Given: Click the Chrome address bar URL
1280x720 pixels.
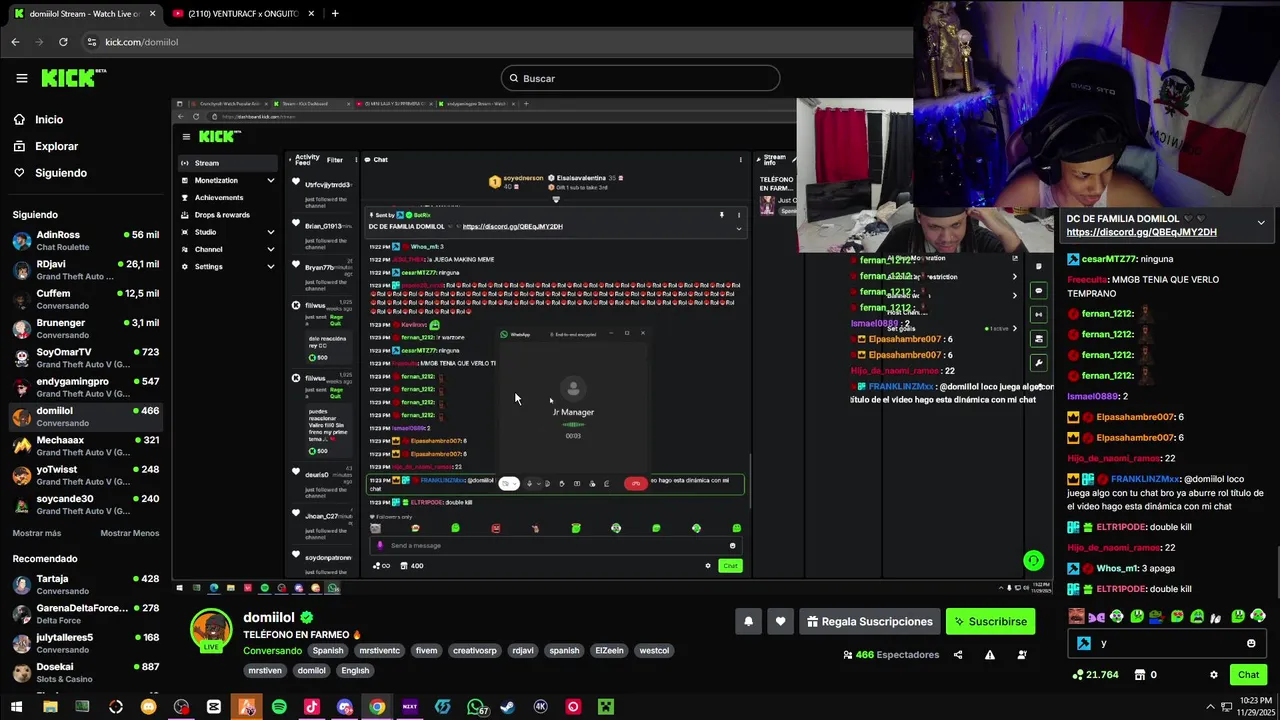Looking at the screenshot, I should click(141, 42).
